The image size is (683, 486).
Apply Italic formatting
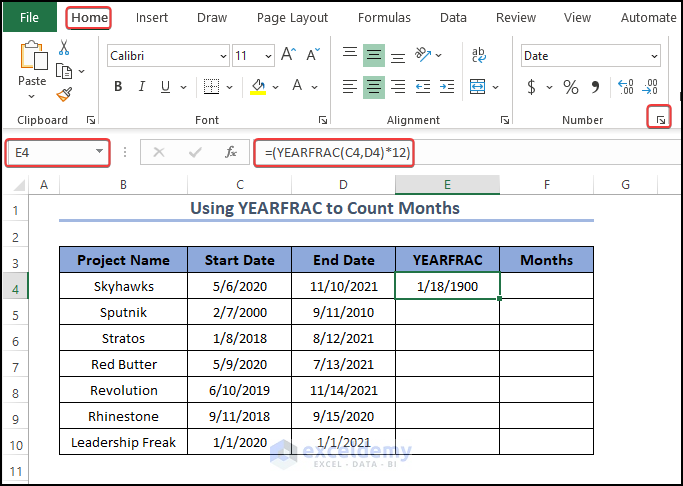click(142, 87)
